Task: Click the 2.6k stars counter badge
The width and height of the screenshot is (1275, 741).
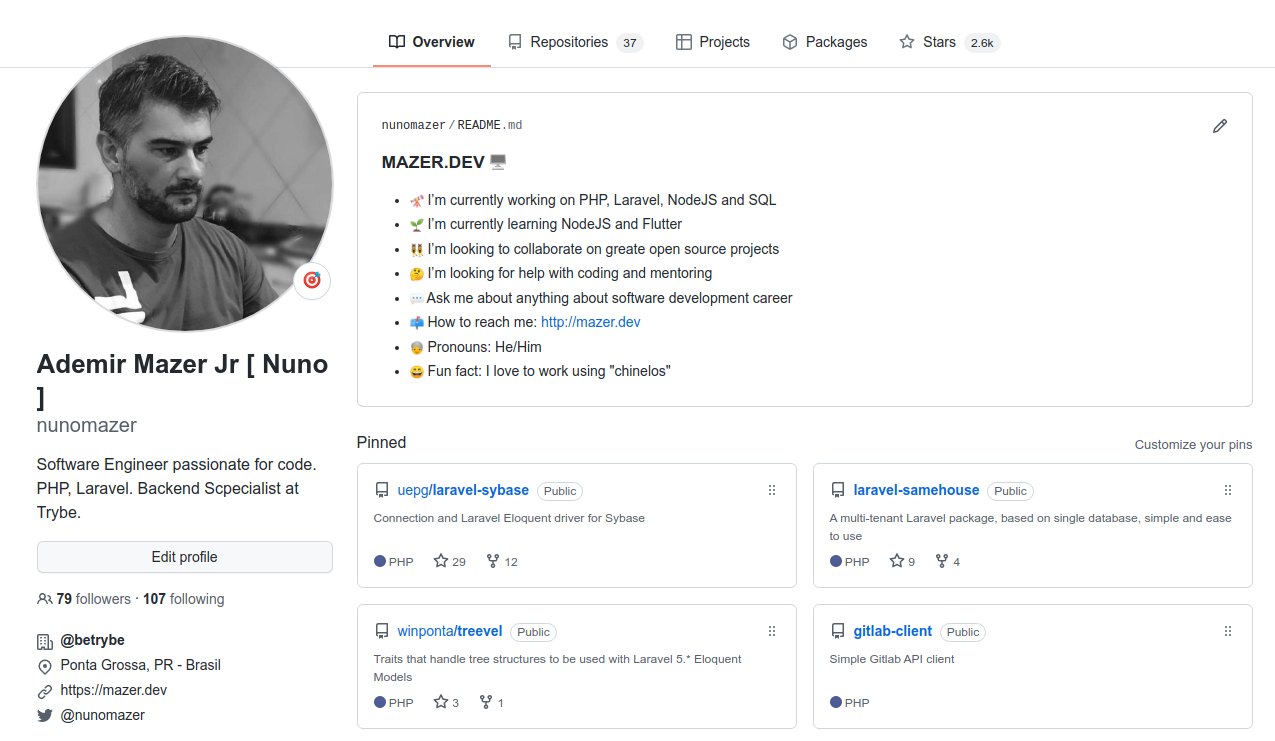Action: point(982,43)
